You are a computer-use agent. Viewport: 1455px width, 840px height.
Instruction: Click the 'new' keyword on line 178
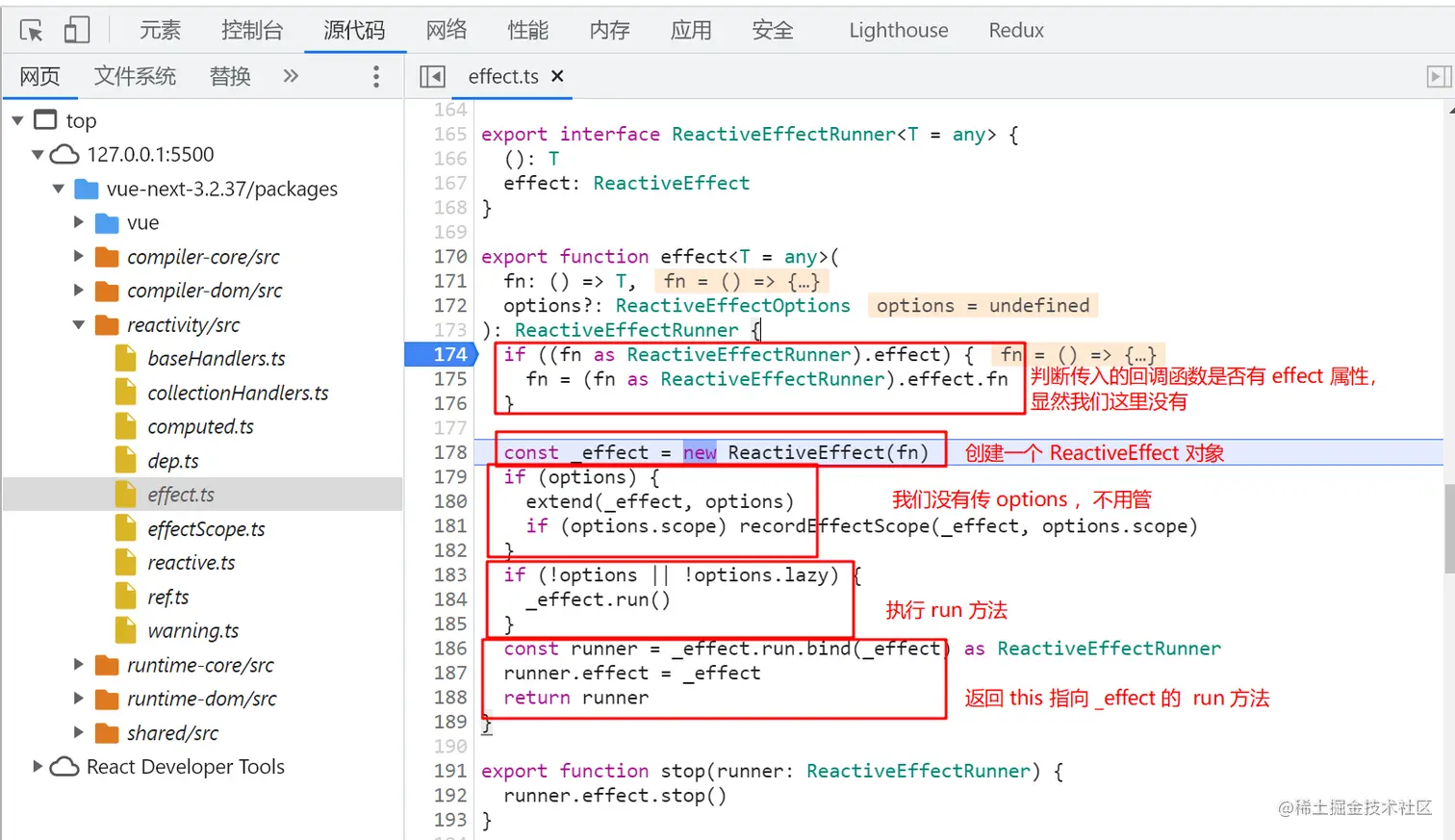pyautogui.click(x=700, y=452)
